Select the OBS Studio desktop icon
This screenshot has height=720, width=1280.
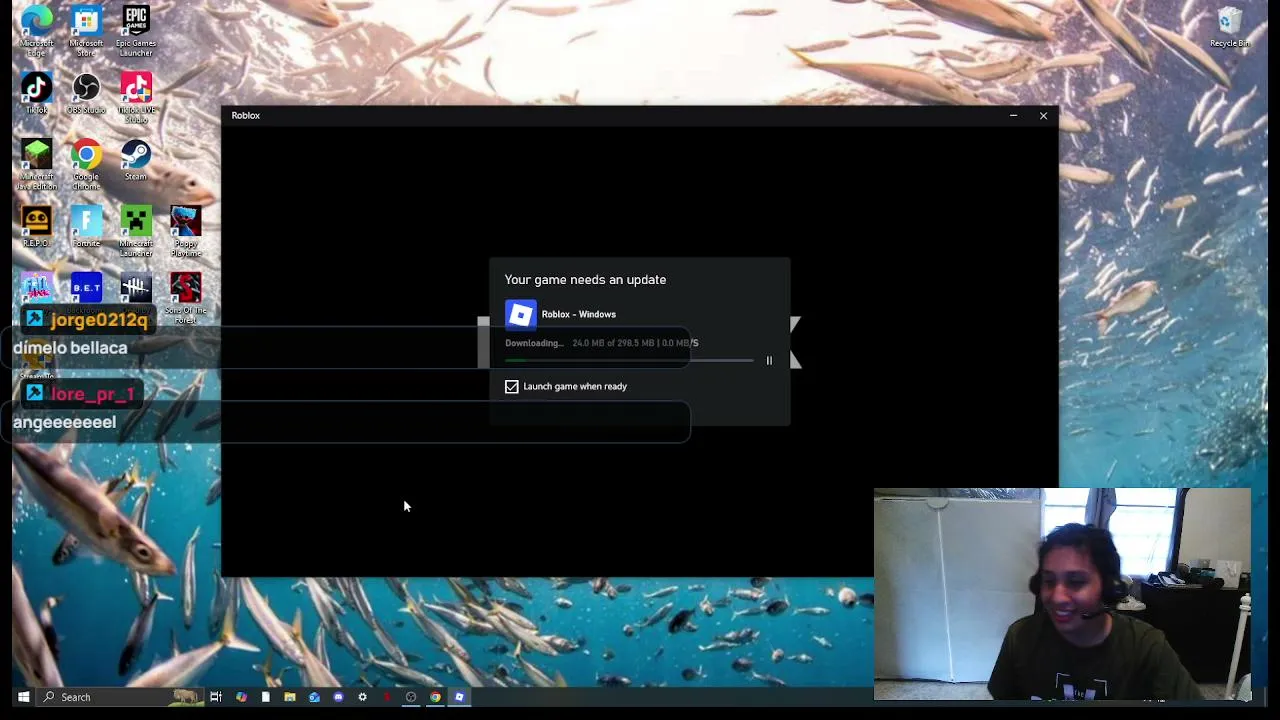pyautogui.click(x=86, y=94)
